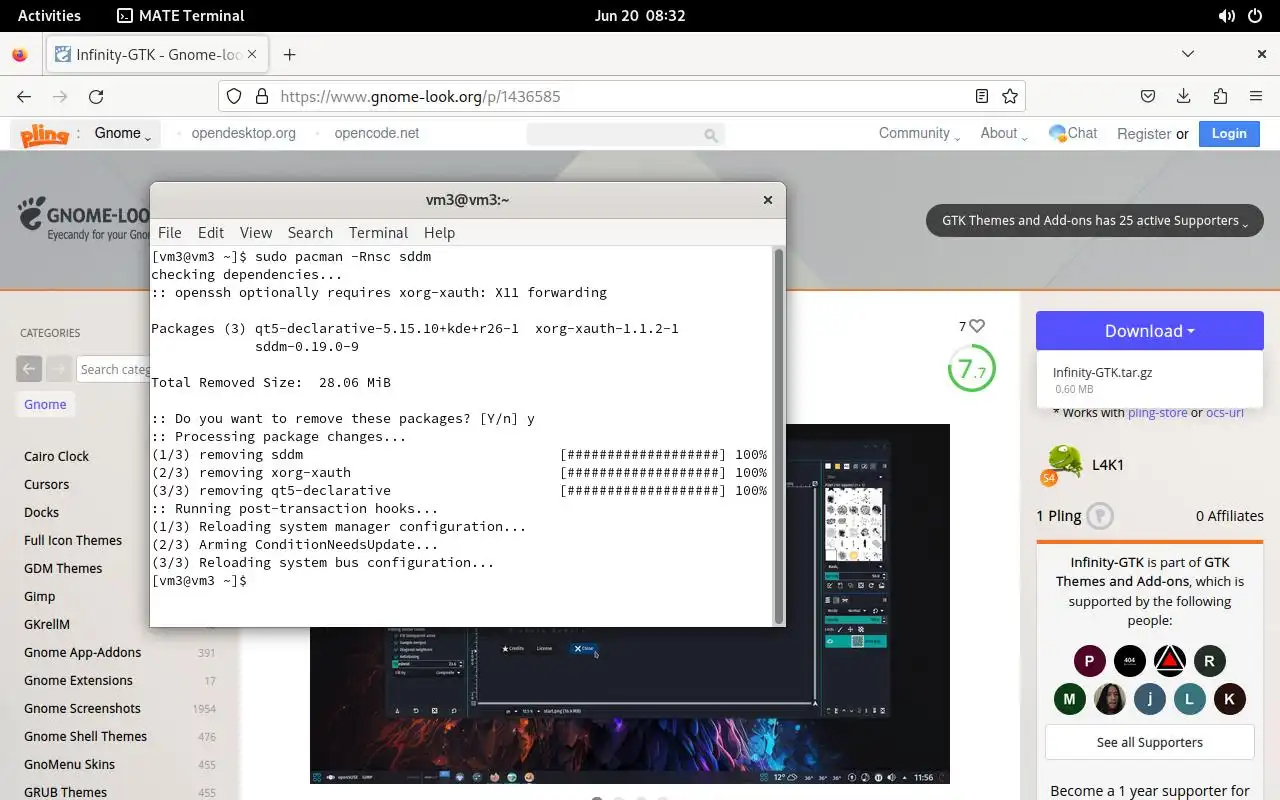Expand the 25 active Supporters banner

(1095, 221)
